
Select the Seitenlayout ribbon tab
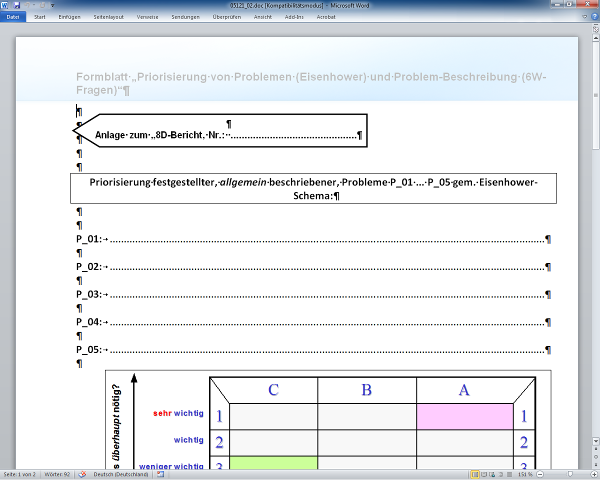(x=110, y=17)
